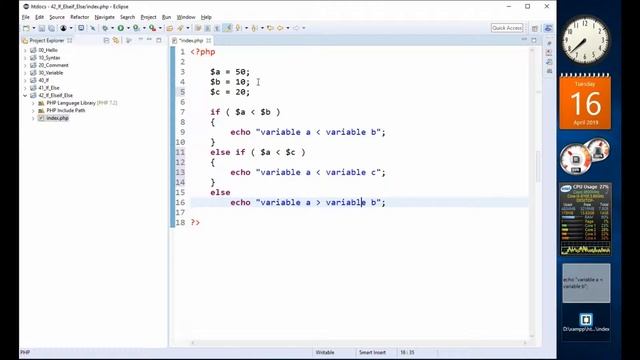Click the Debug bug icon in toolbar
This screenshot has width=640, height=360.
[105, 28]
